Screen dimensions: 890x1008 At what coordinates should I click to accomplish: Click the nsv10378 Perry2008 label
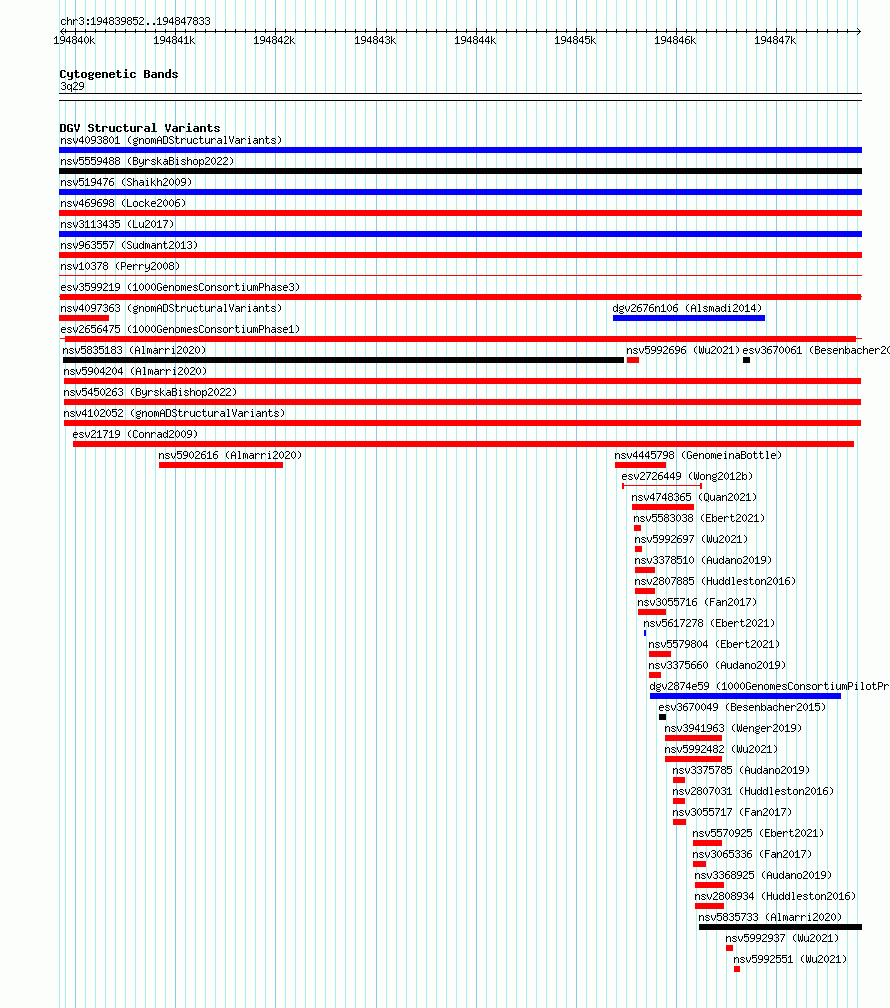tap(120, 266)
